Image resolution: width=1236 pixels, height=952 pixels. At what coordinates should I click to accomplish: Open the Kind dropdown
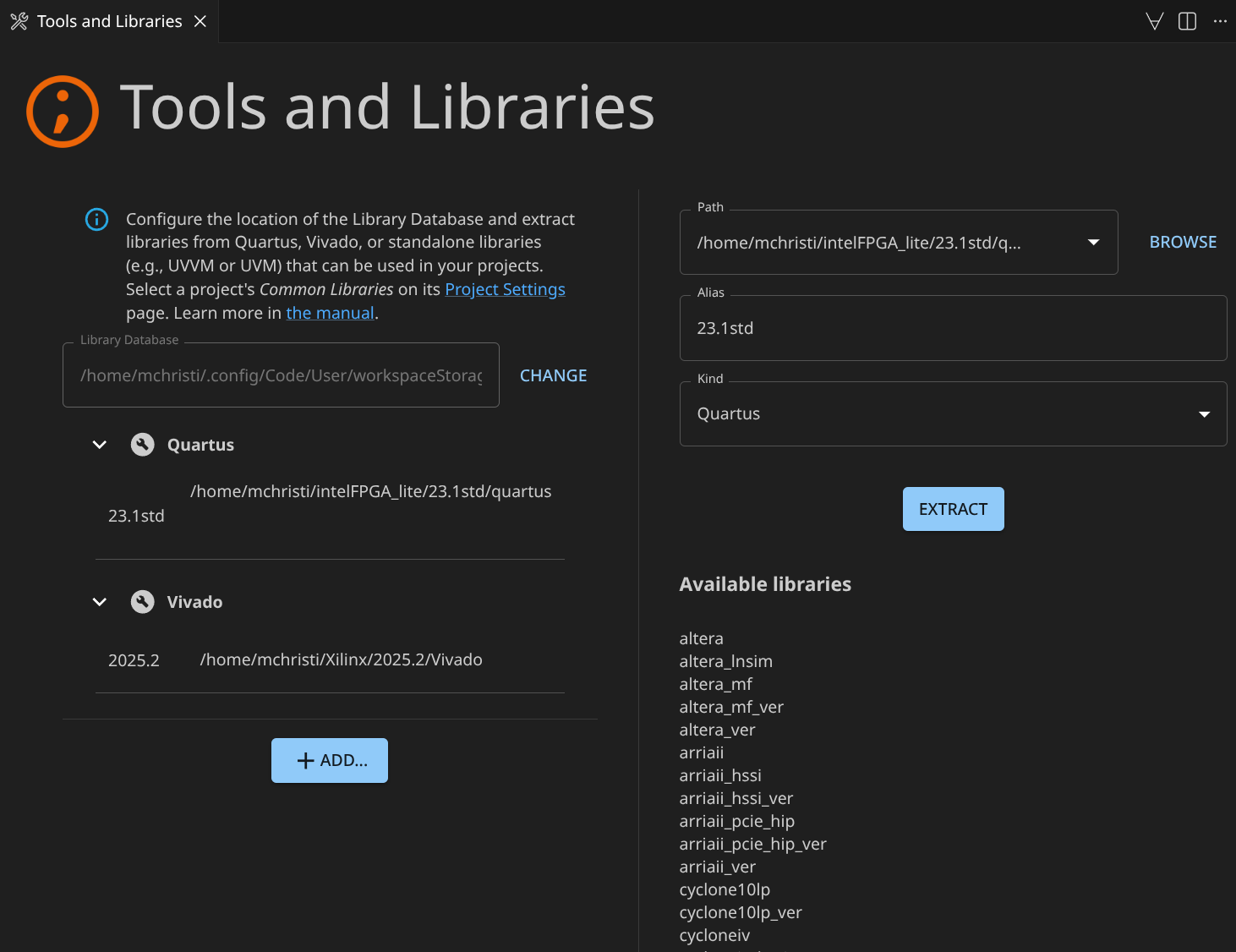coord(1204,414)
